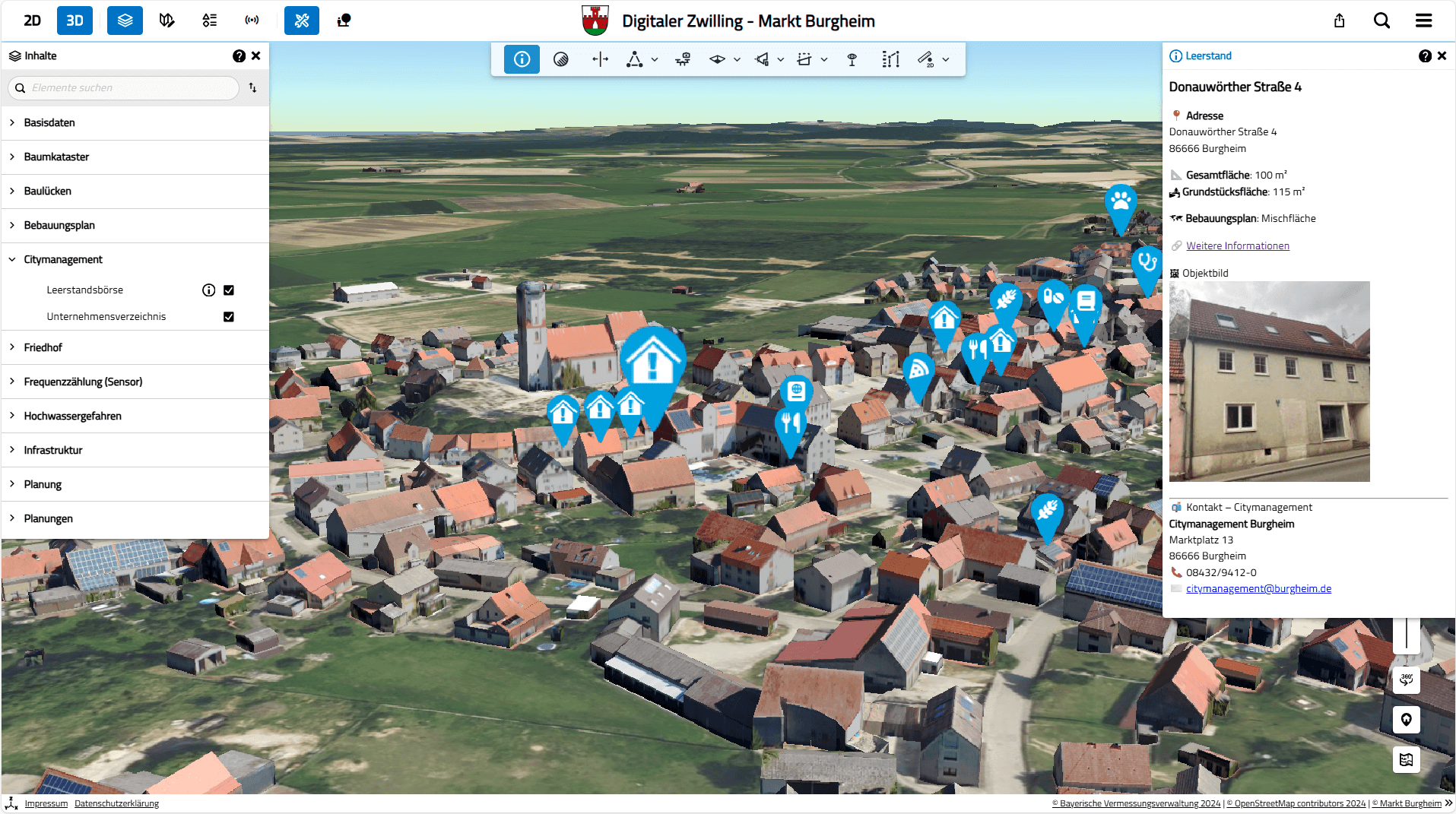
Task: Switch to the 2D map view
Action: [32, 21]
